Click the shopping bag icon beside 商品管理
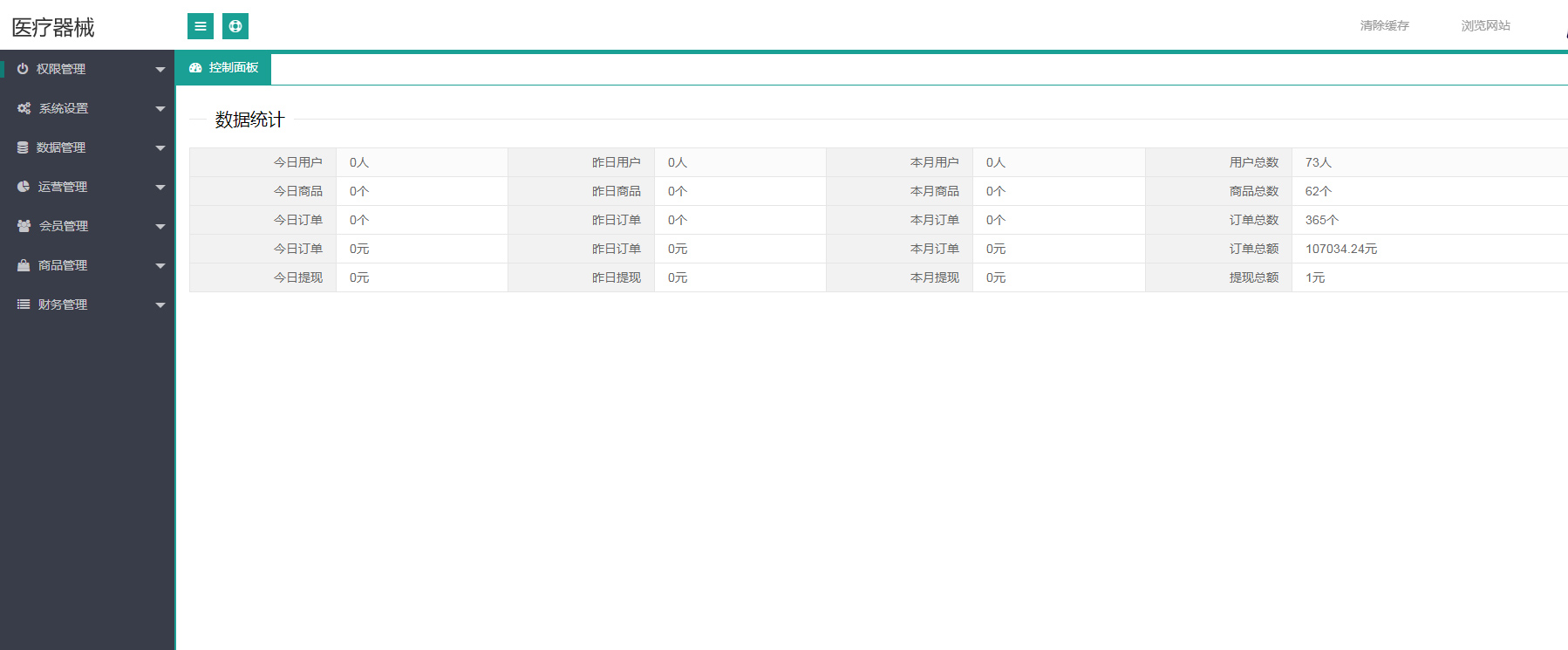The image size is (1568, 650). click(24, 265)
